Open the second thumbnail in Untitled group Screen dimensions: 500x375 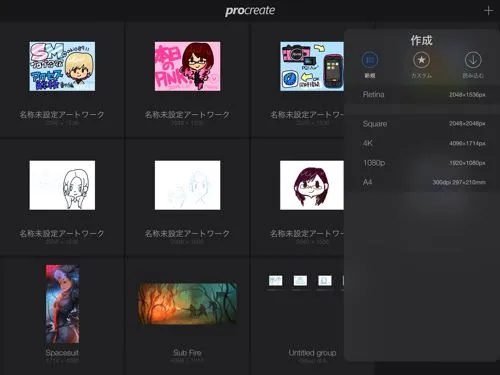click(x=300, y=281)
